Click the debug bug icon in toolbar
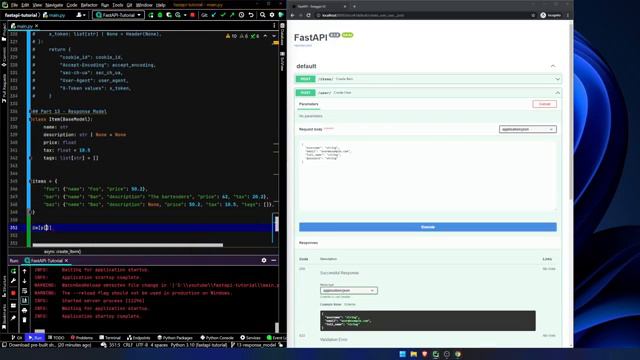The image size is (640, 360). pyautogui.click(x=160, y=15)
